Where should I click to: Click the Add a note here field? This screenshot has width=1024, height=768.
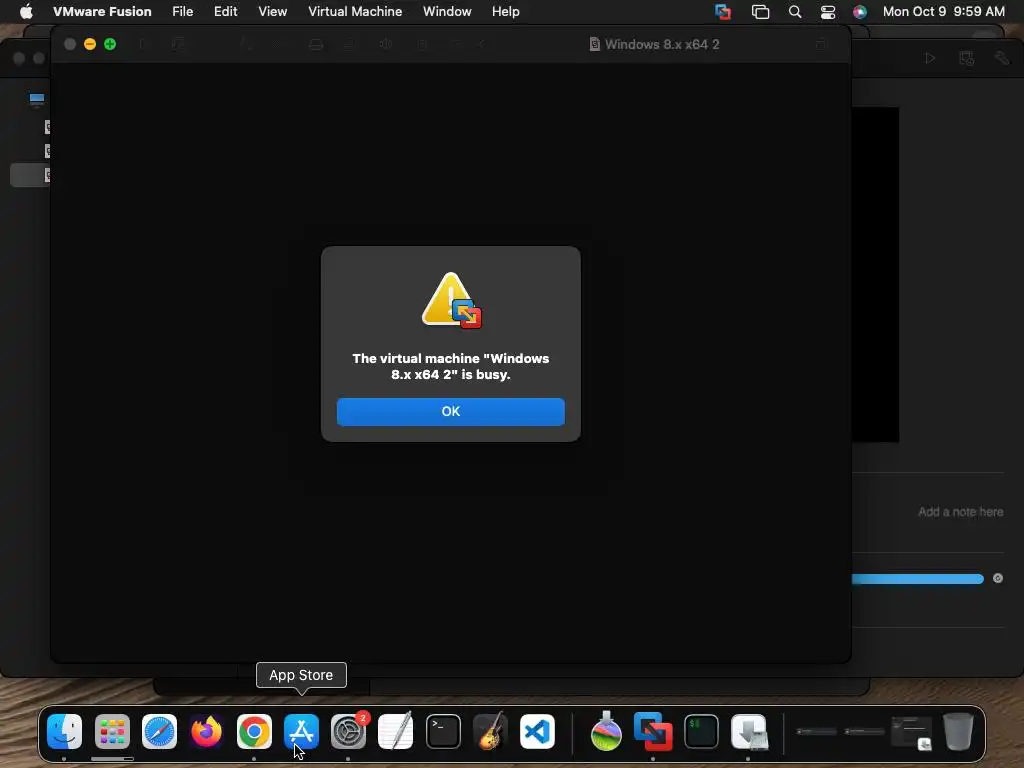[960, 512]
